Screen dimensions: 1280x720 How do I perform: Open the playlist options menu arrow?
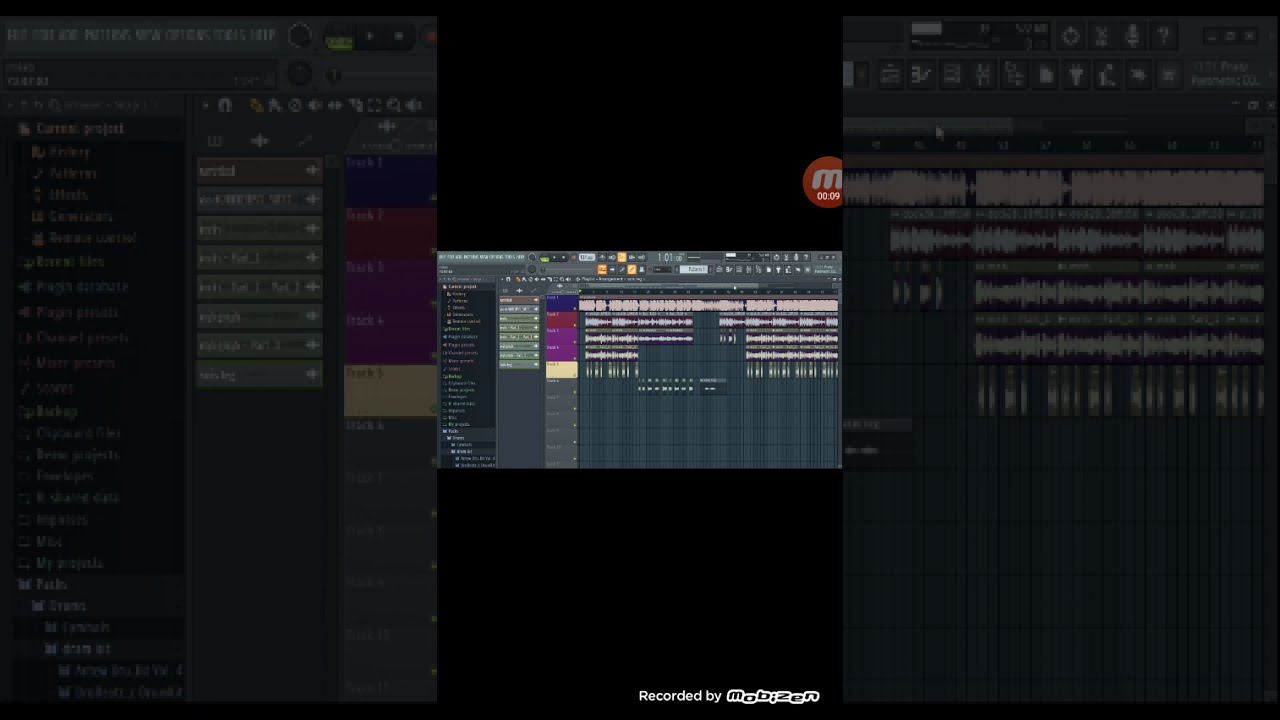(x=502, y=279)
